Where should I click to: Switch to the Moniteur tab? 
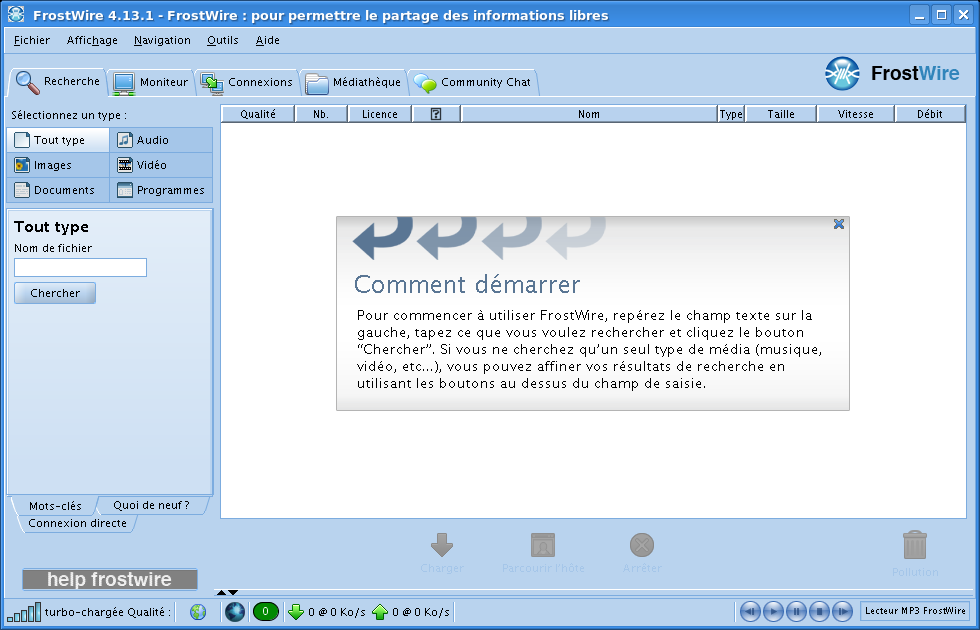151,82
